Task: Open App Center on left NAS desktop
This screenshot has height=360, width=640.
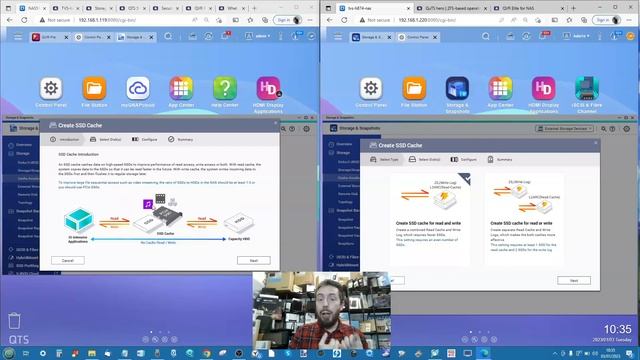Action: (x=181, y=88)
